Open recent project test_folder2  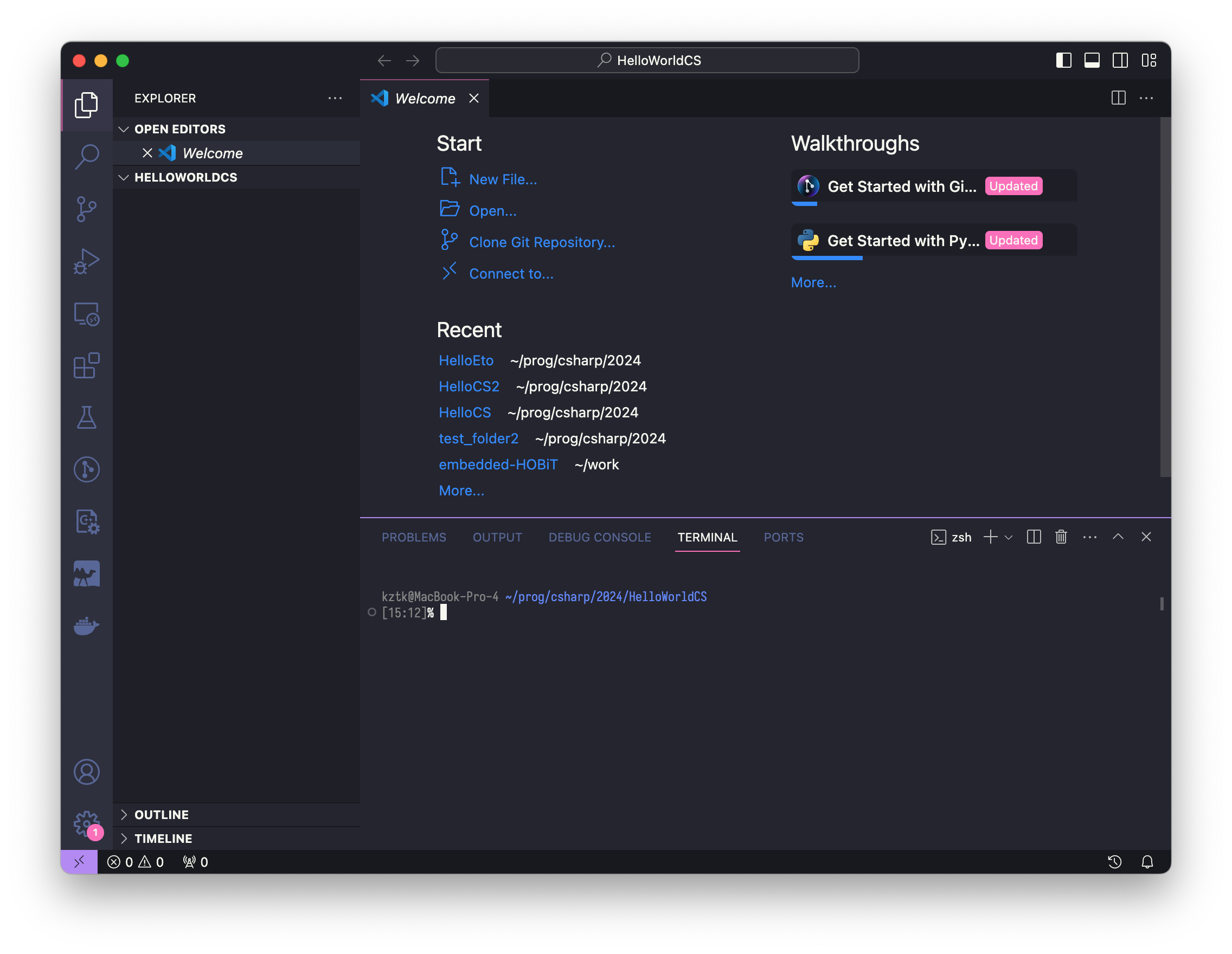[x=478, y=438]
